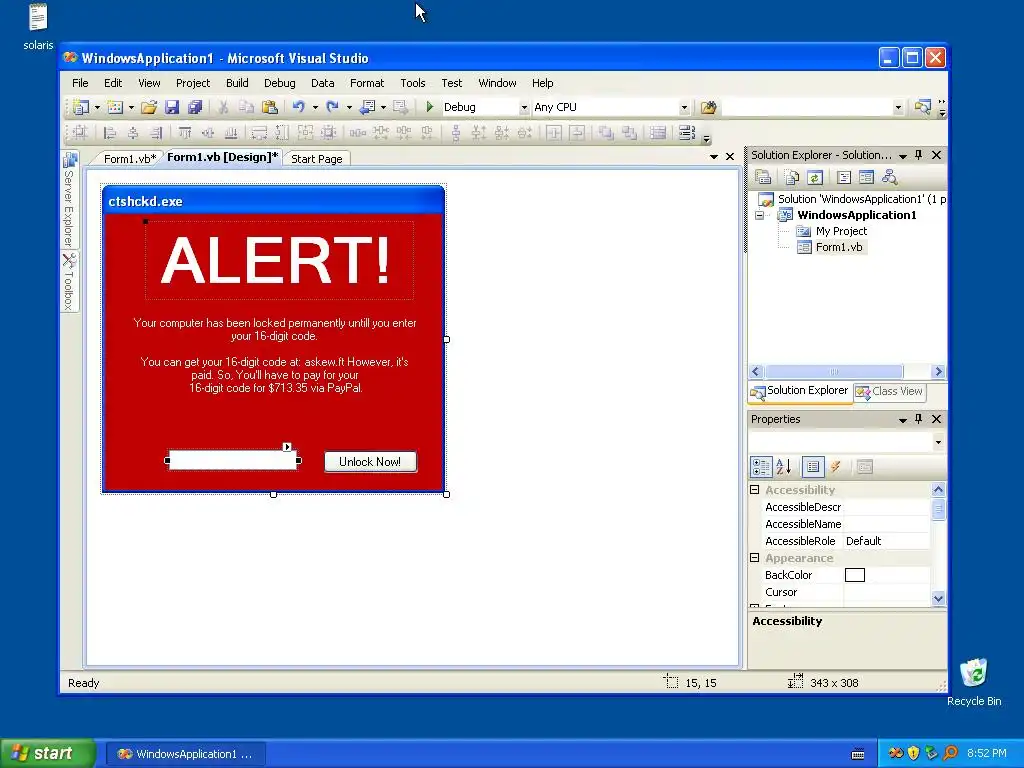Select the solaris desktop file icon
This screenshot has height=768, width=1024.
[x=38, y=27]
